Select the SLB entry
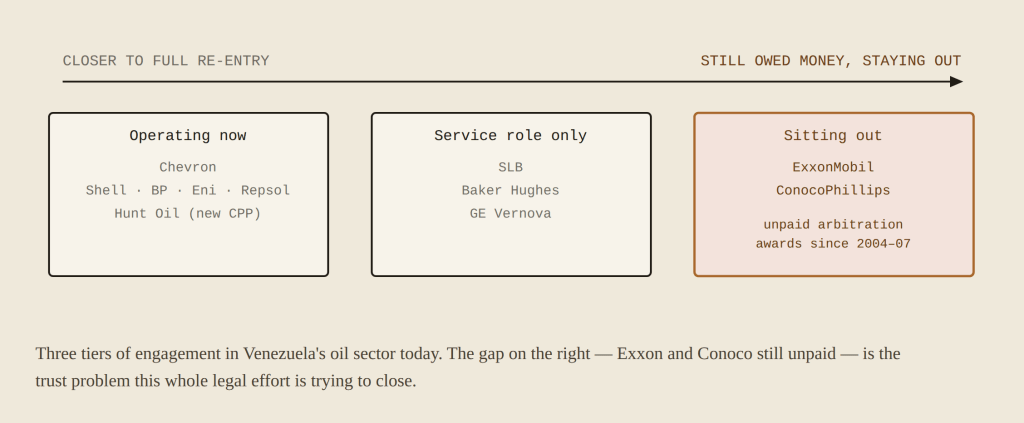 (511, 167)
